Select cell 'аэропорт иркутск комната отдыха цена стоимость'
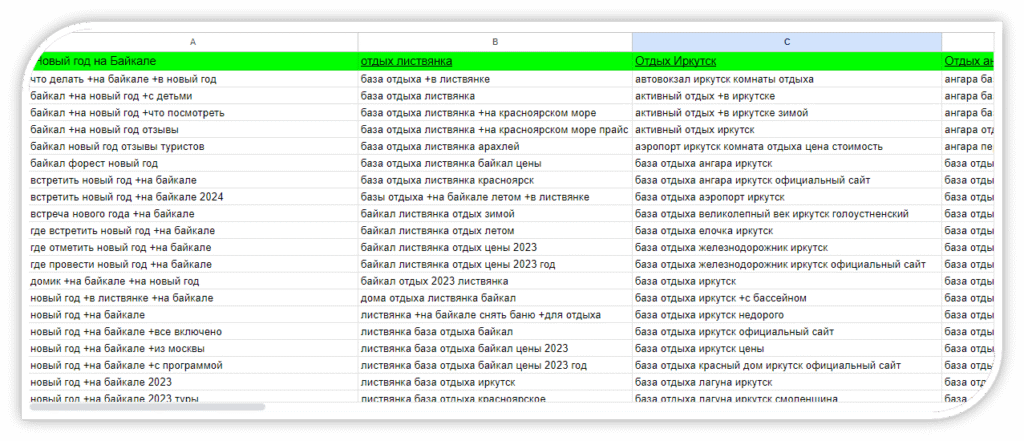Viewport: 1024px width, 441px height. 786,146
